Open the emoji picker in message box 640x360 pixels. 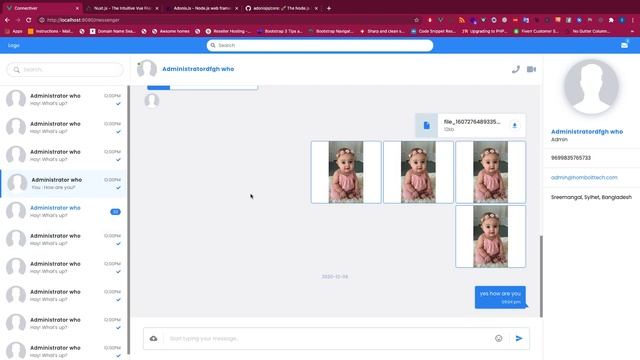(x=498, y=338)
